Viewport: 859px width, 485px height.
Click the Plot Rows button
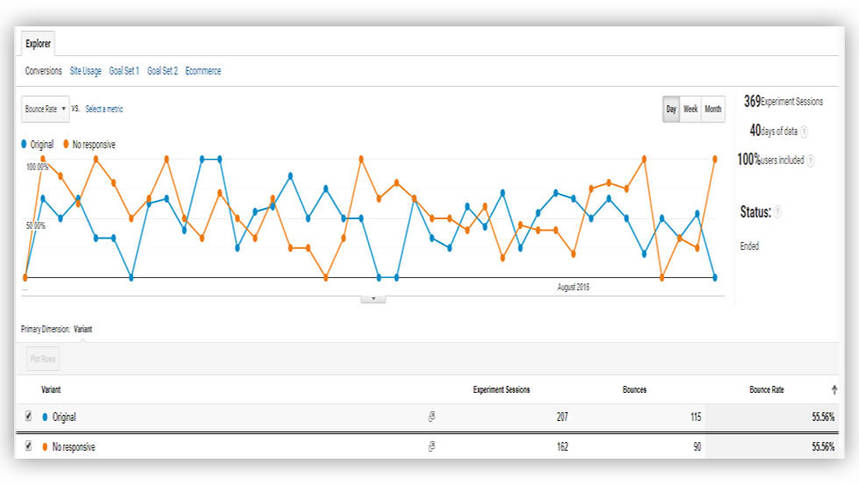(x=43, y=359)
